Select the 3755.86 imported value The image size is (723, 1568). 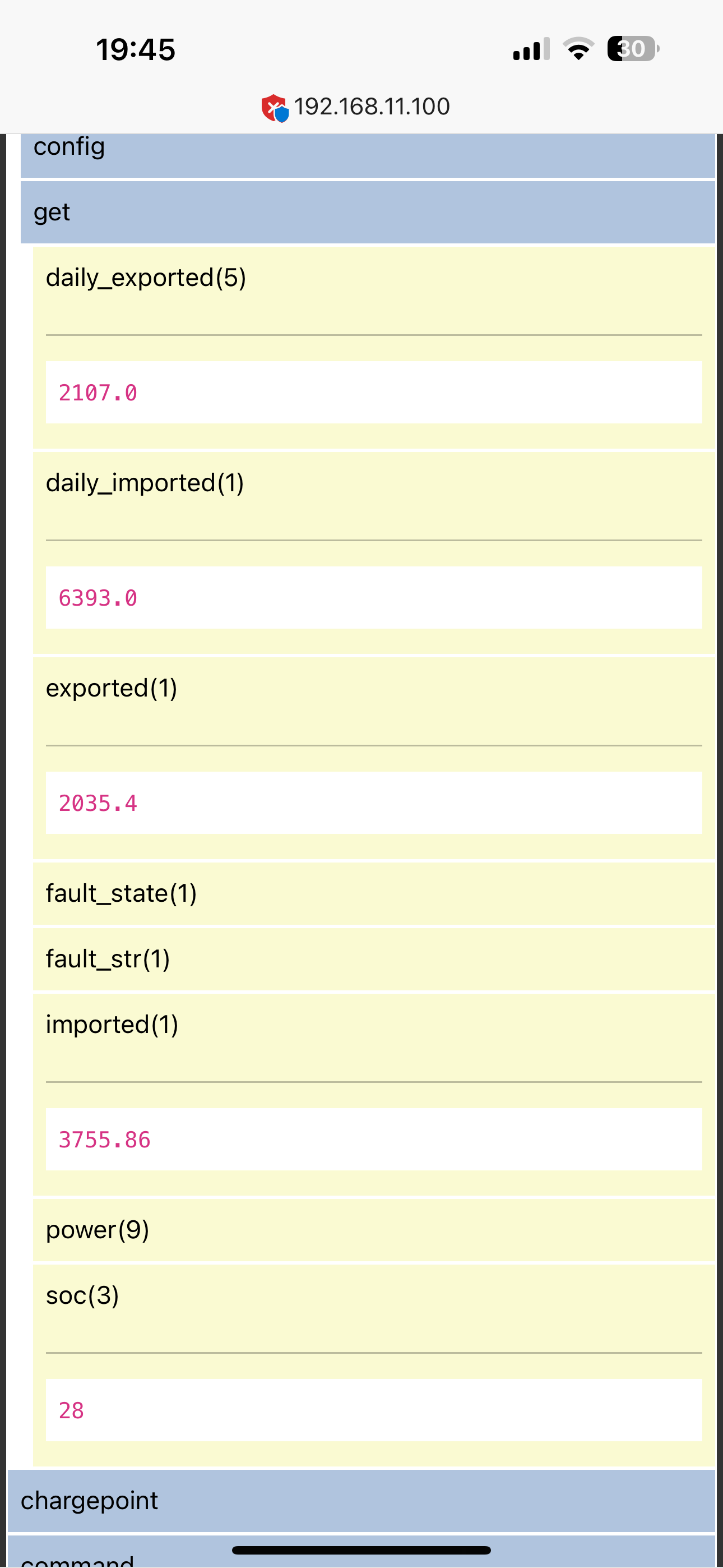[x=105, y=1140]
